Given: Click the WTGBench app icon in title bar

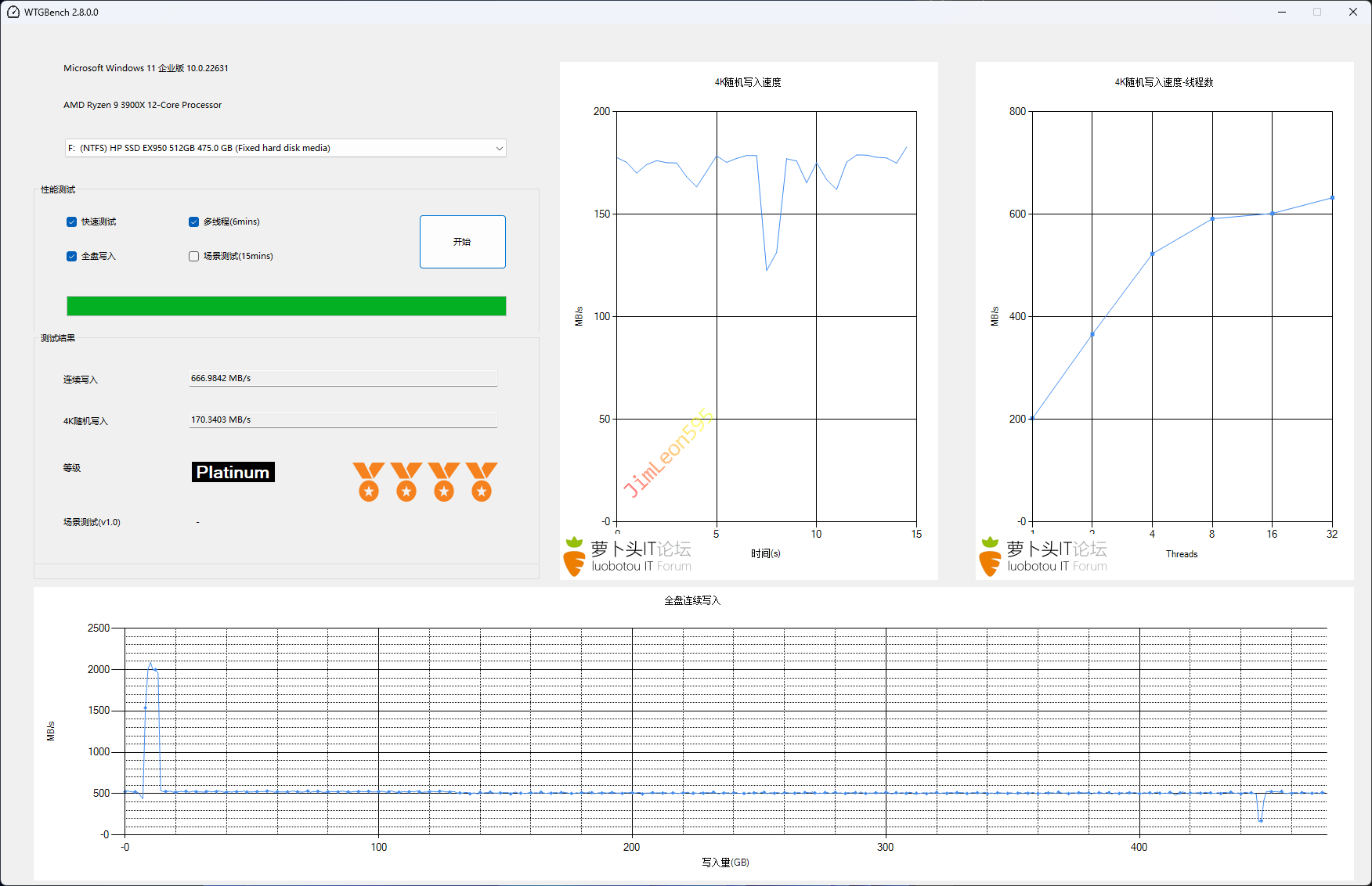Looking at the screenshot, I should 13,12.
